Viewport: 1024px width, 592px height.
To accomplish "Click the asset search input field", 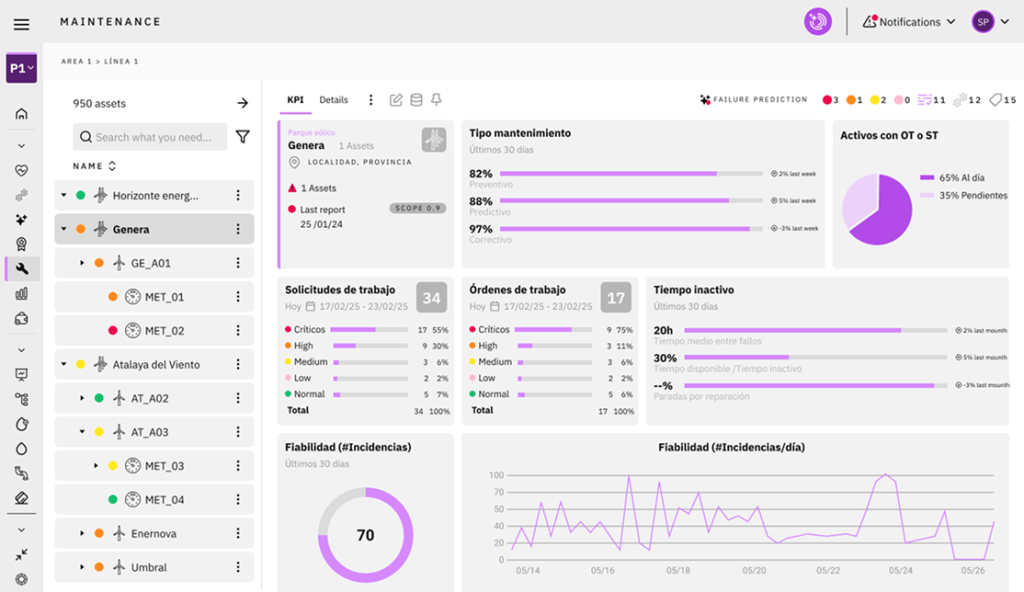I will (x=155, y=137).
